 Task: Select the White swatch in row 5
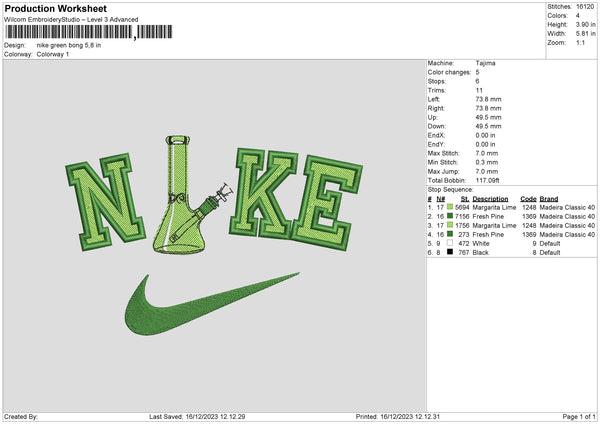point(450,243)
